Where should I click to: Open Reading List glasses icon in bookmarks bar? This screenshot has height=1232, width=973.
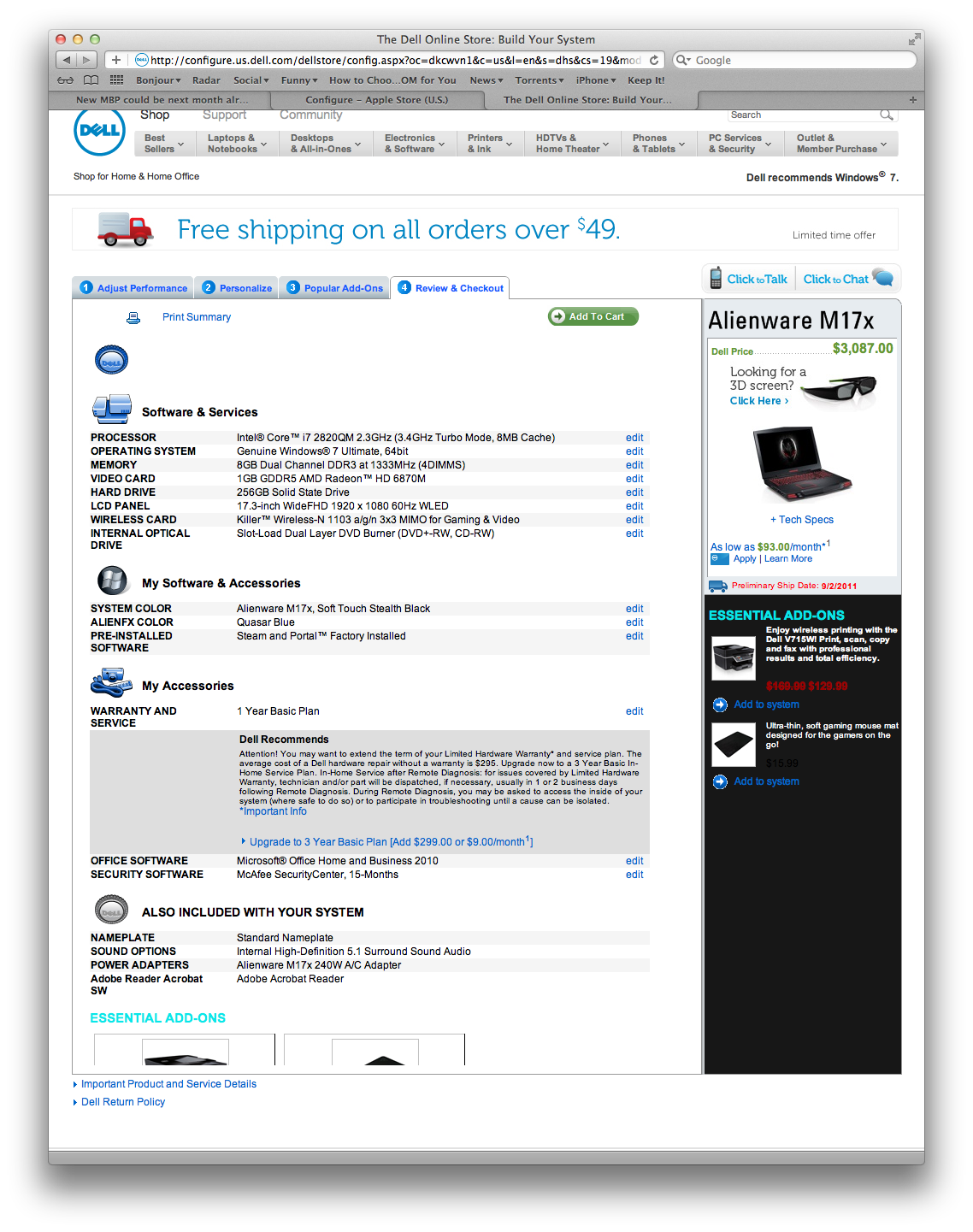[x=65, y=80]
